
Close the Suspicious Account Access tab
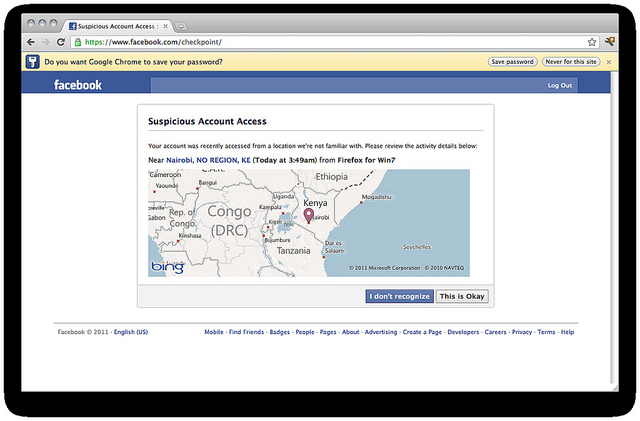[165, 26]
